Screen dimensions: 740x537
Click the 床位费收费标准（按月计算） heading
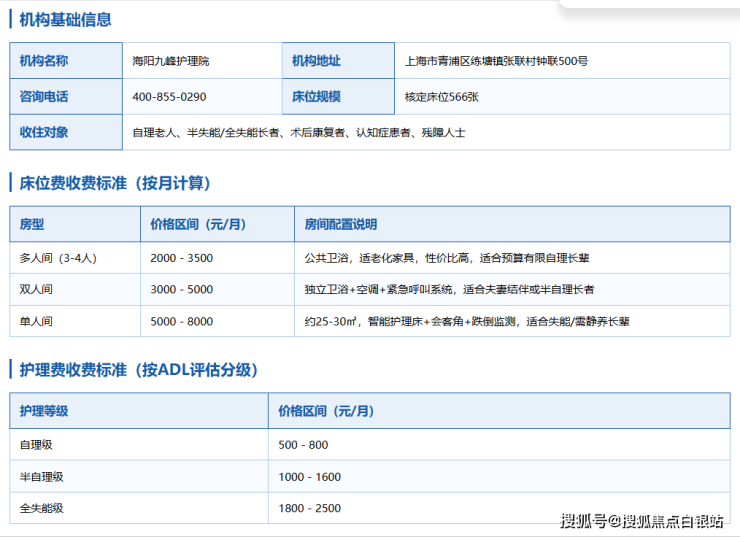pos(115,183)
